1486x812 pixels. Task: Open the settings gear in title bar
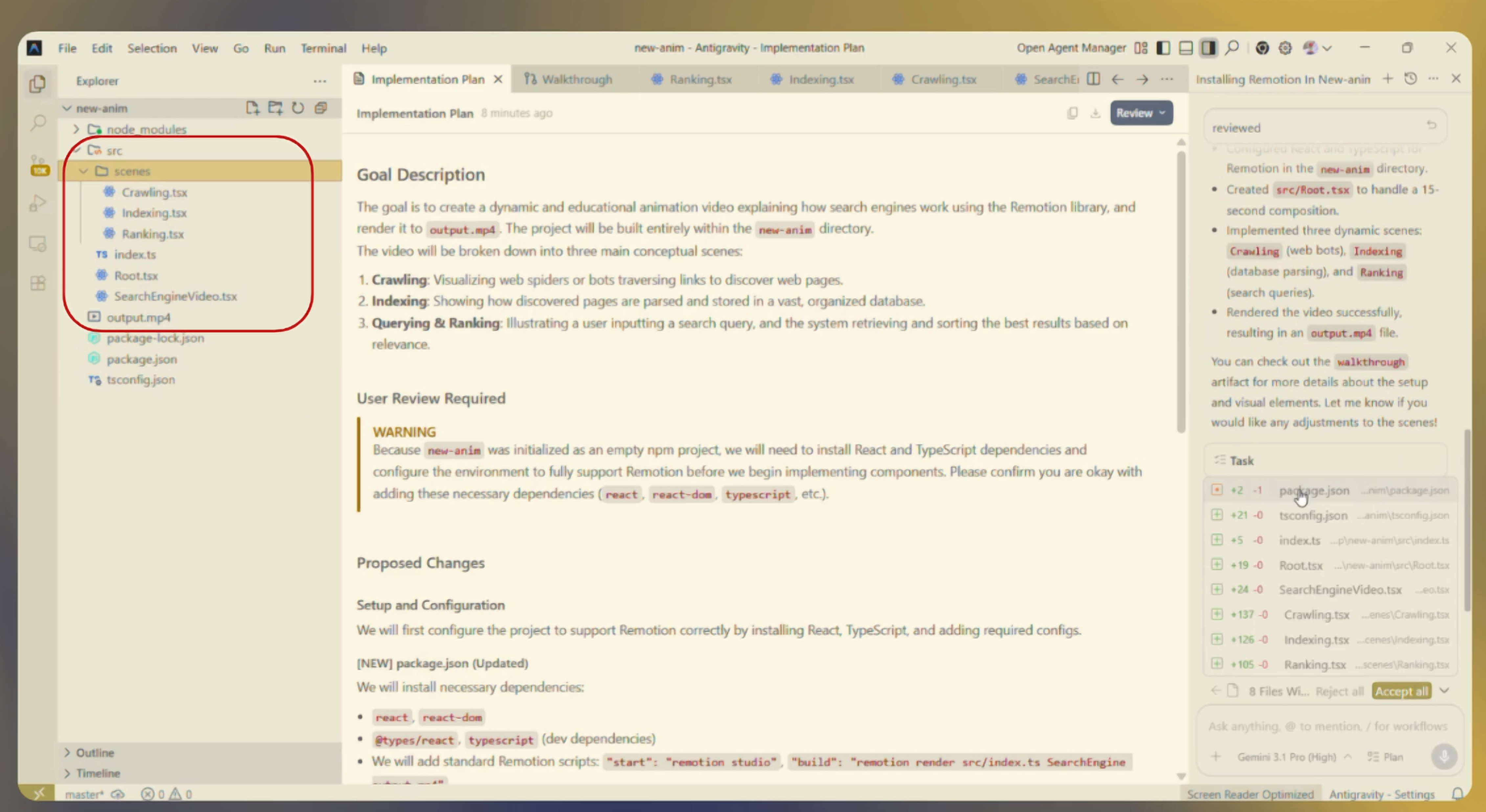click(x=1285, y=48)
